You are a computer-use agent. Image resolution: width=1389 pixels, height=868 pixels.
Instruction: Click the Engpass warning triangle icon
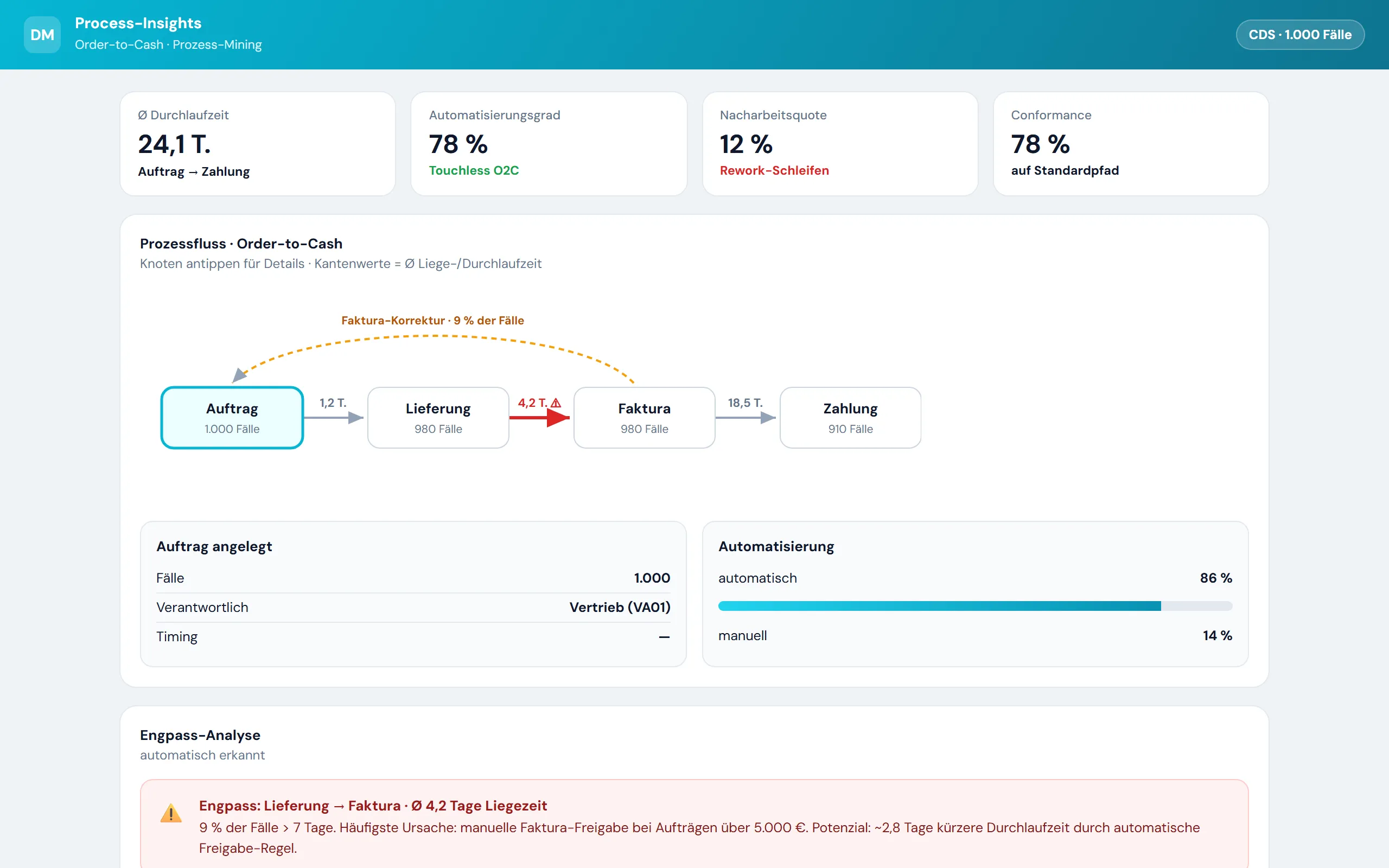click(x=170, y=813)
